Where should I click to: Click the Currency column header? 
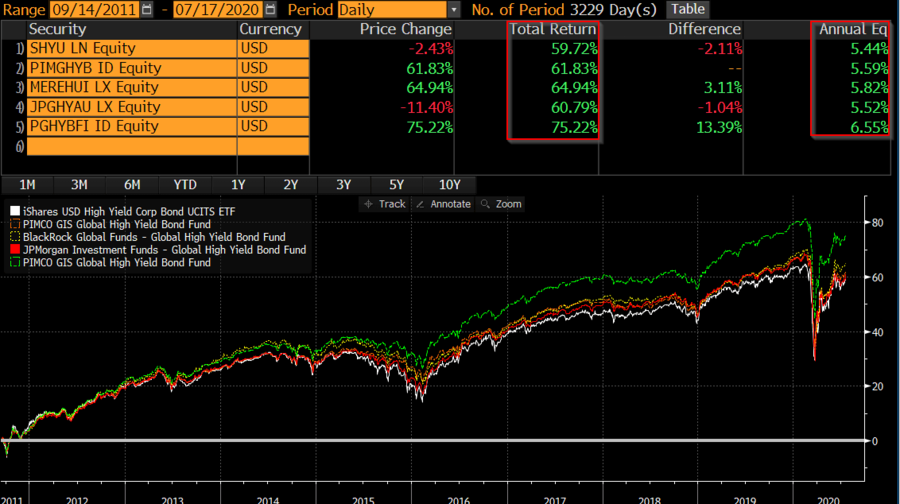coord(270,29)
